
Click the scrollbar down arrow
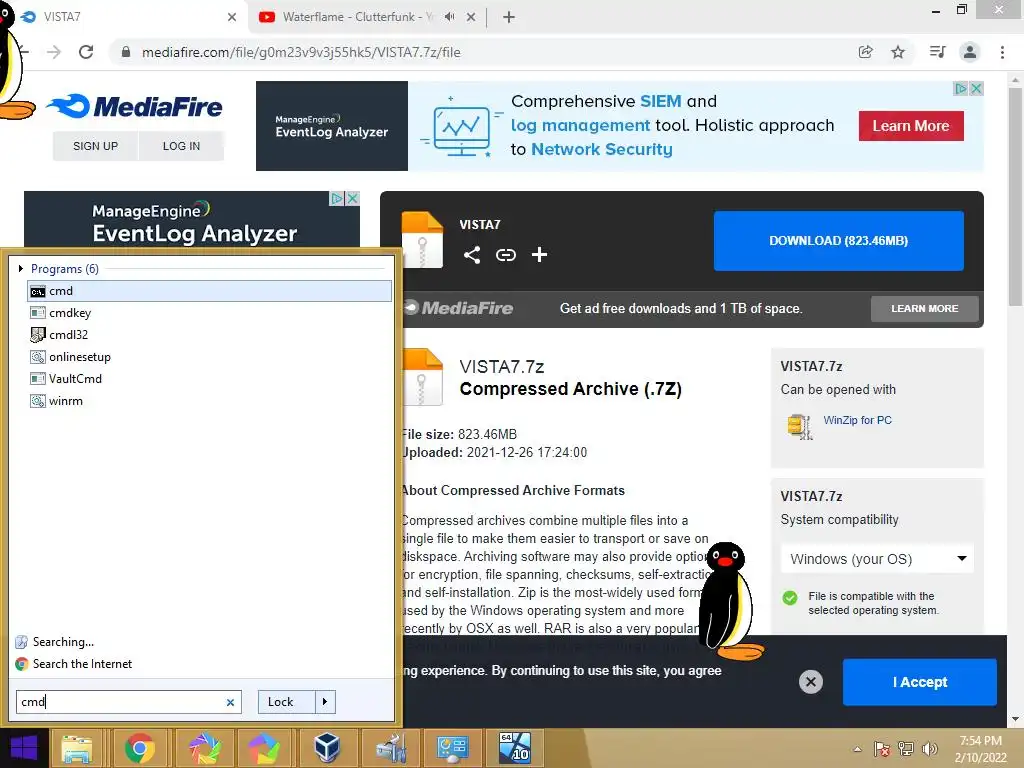[1016, 719]
